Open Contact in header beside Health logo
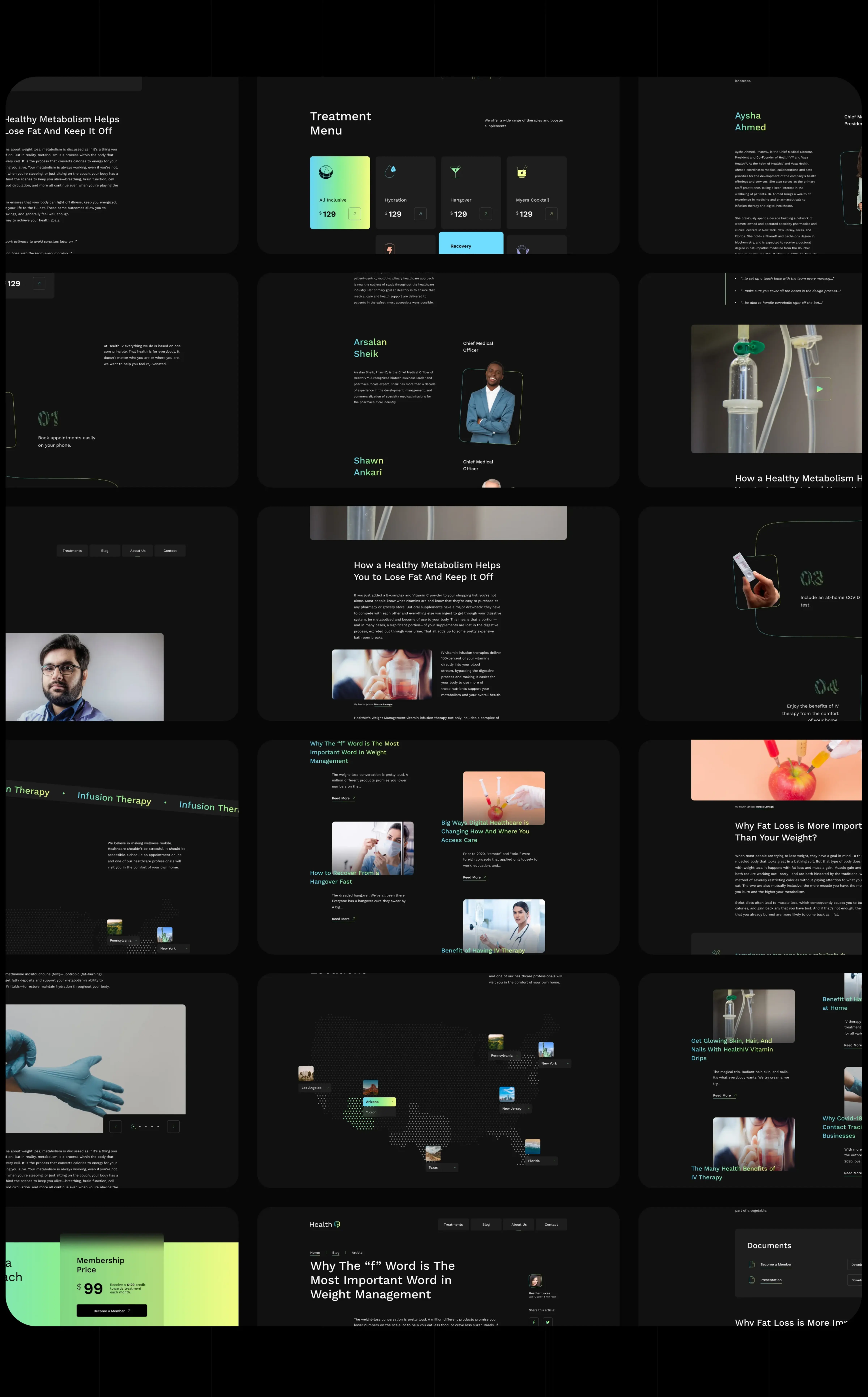Viewport: 868px width, 1397px height. pyautogui.click(x=551, y=1224)
